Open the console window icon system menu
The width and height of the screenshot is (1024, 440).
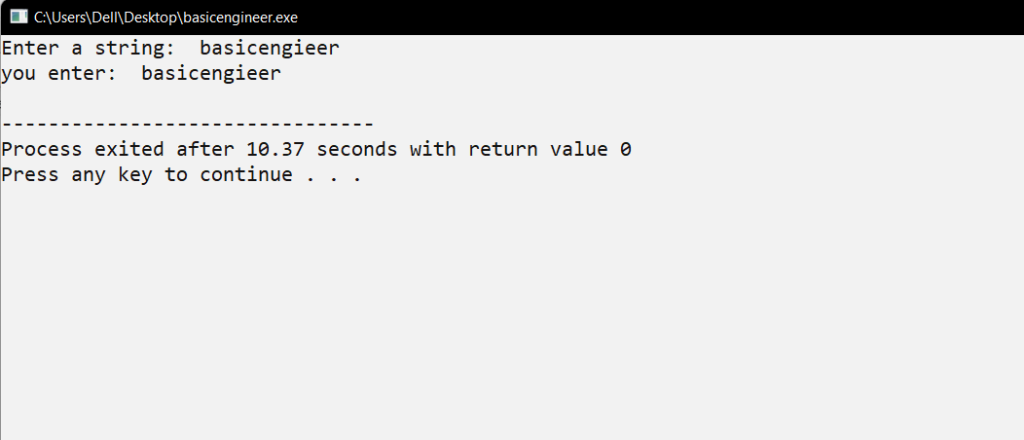(18, 17)
